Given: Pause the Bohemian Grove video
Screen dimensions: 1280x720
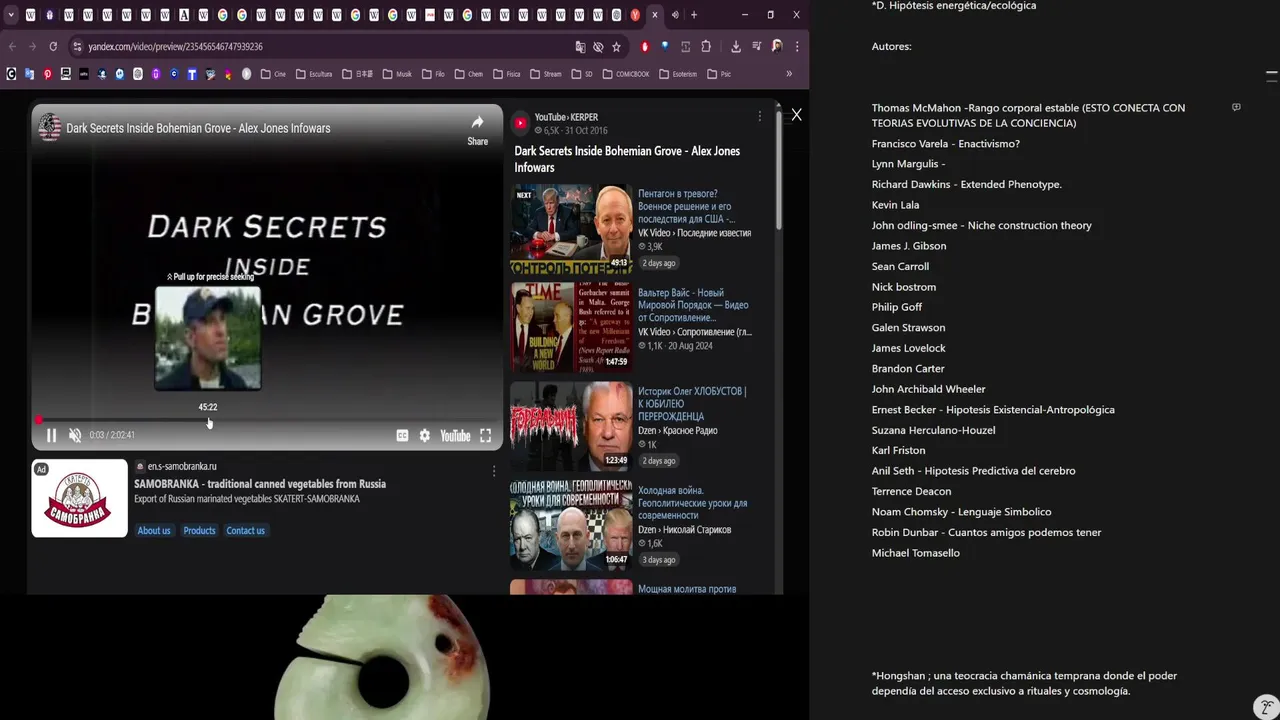Looking at the screenshot, I should [x=51, y=435].
